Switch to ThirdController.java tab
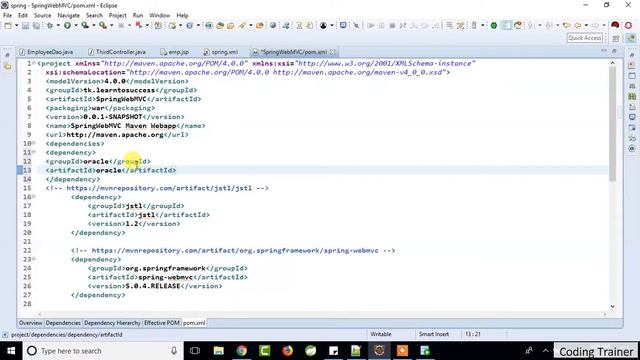 click(117, 52)
